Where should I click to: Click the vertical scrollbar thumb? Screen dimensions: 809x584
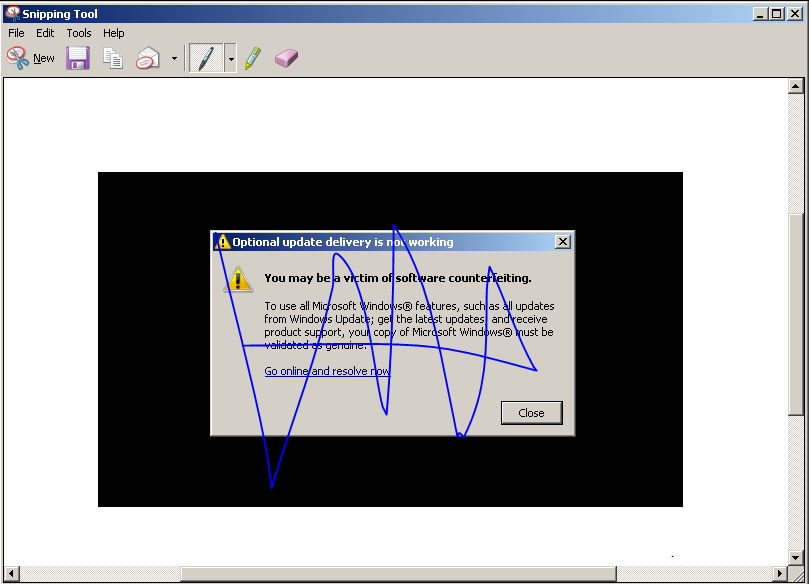click(x=796, y=314)
